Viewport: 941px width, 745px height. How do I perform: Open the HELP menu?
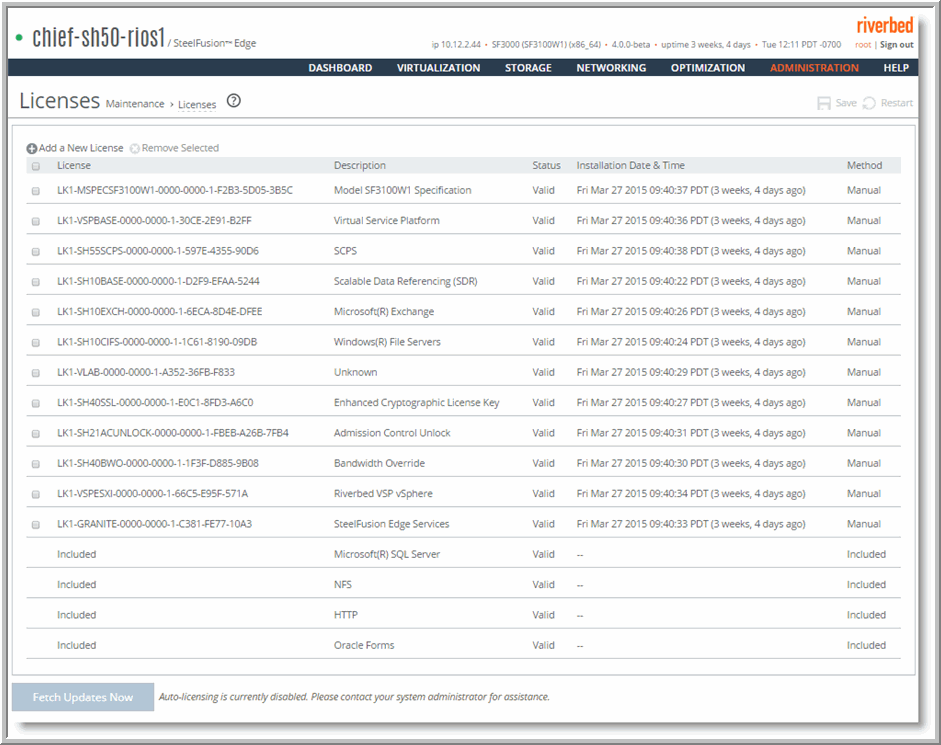pyautogui.click(x=896, y=68)
